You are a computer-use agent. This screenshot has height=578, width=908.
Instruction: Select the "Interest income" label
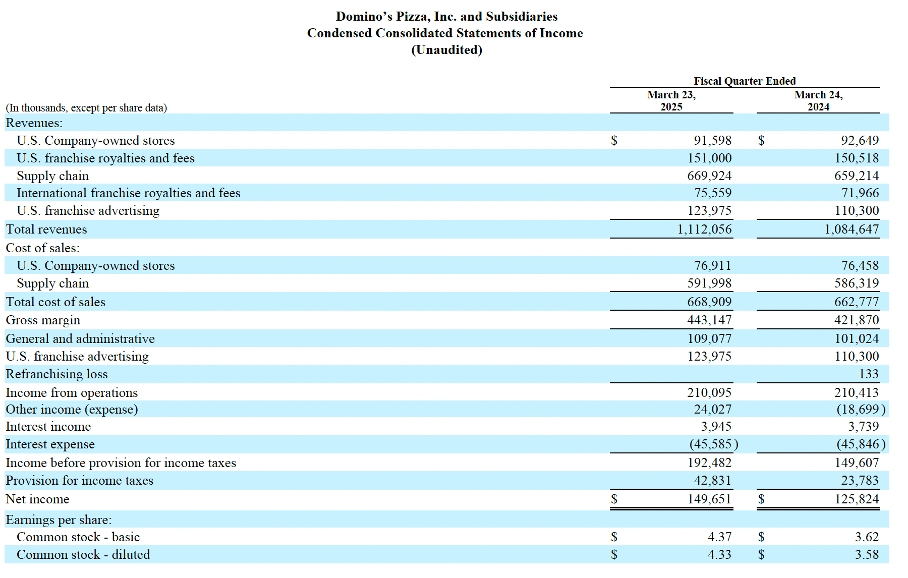(x=48, y=427)
